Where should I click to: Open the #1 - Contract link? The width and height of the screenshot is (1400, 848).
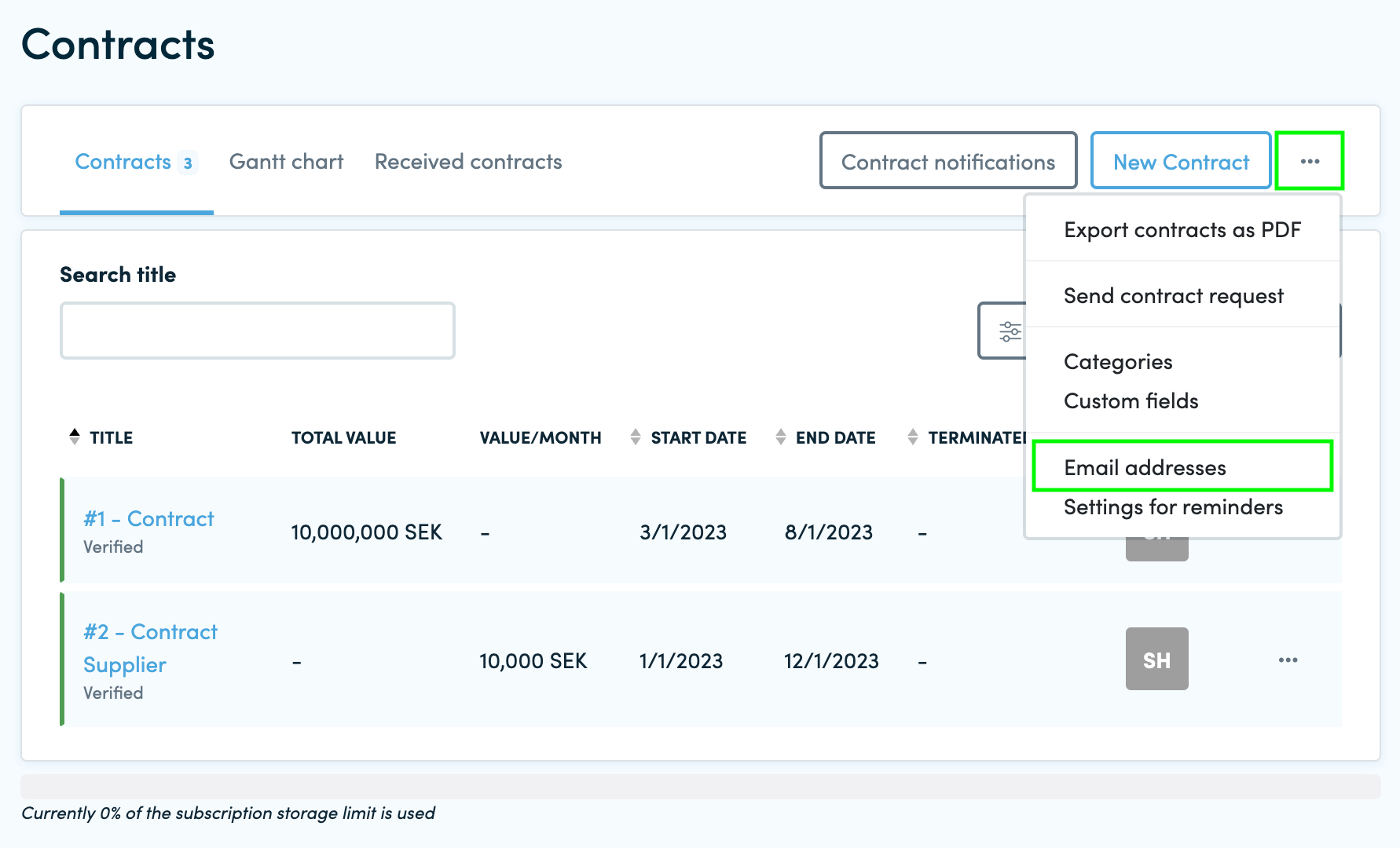pyautogui.click(x=148, y=519)
